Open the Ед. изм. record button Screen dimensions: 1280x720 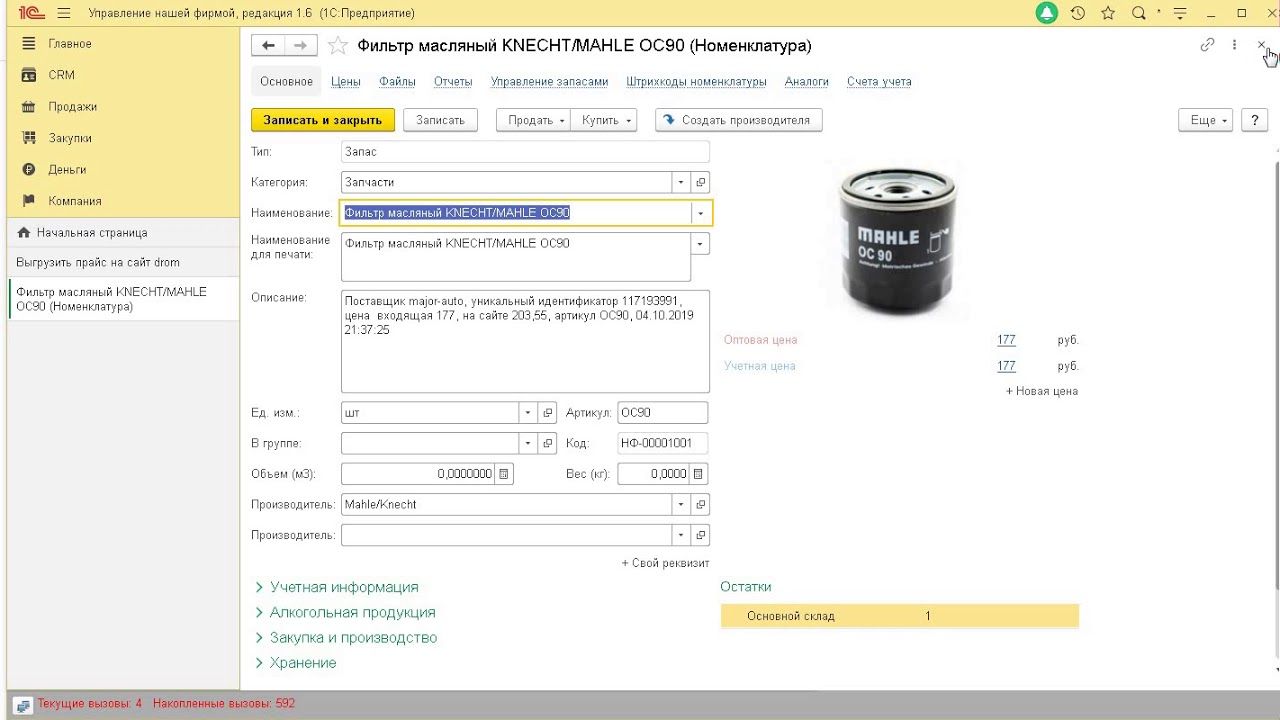pyautogui.click(x=547, y=413)
